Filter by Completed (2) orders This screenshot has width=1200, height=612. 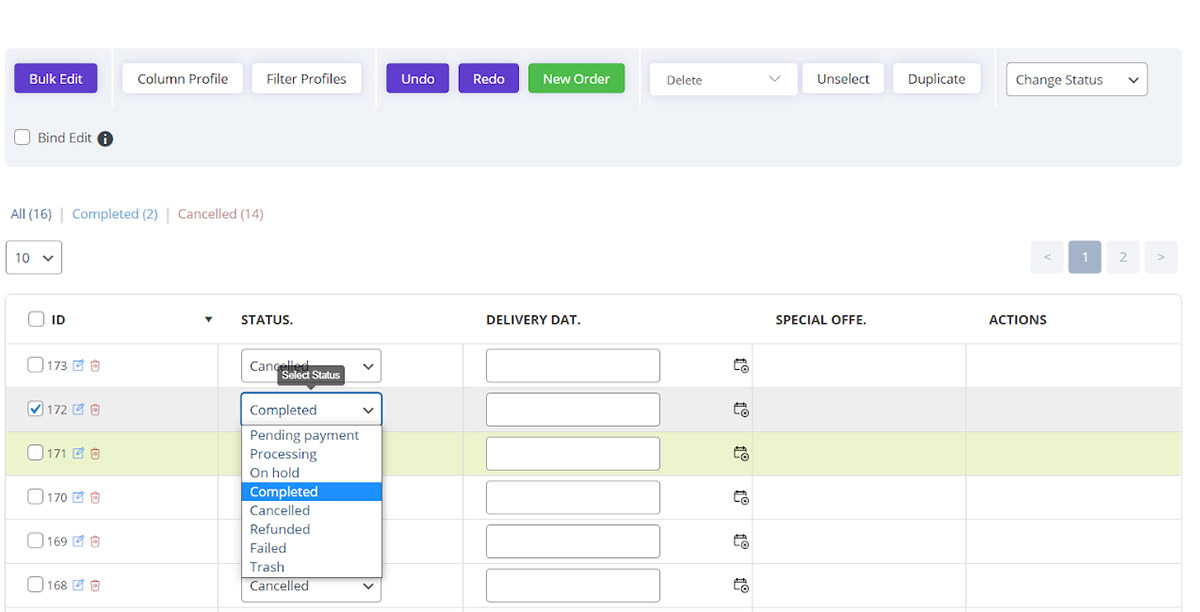coord(115,214)
